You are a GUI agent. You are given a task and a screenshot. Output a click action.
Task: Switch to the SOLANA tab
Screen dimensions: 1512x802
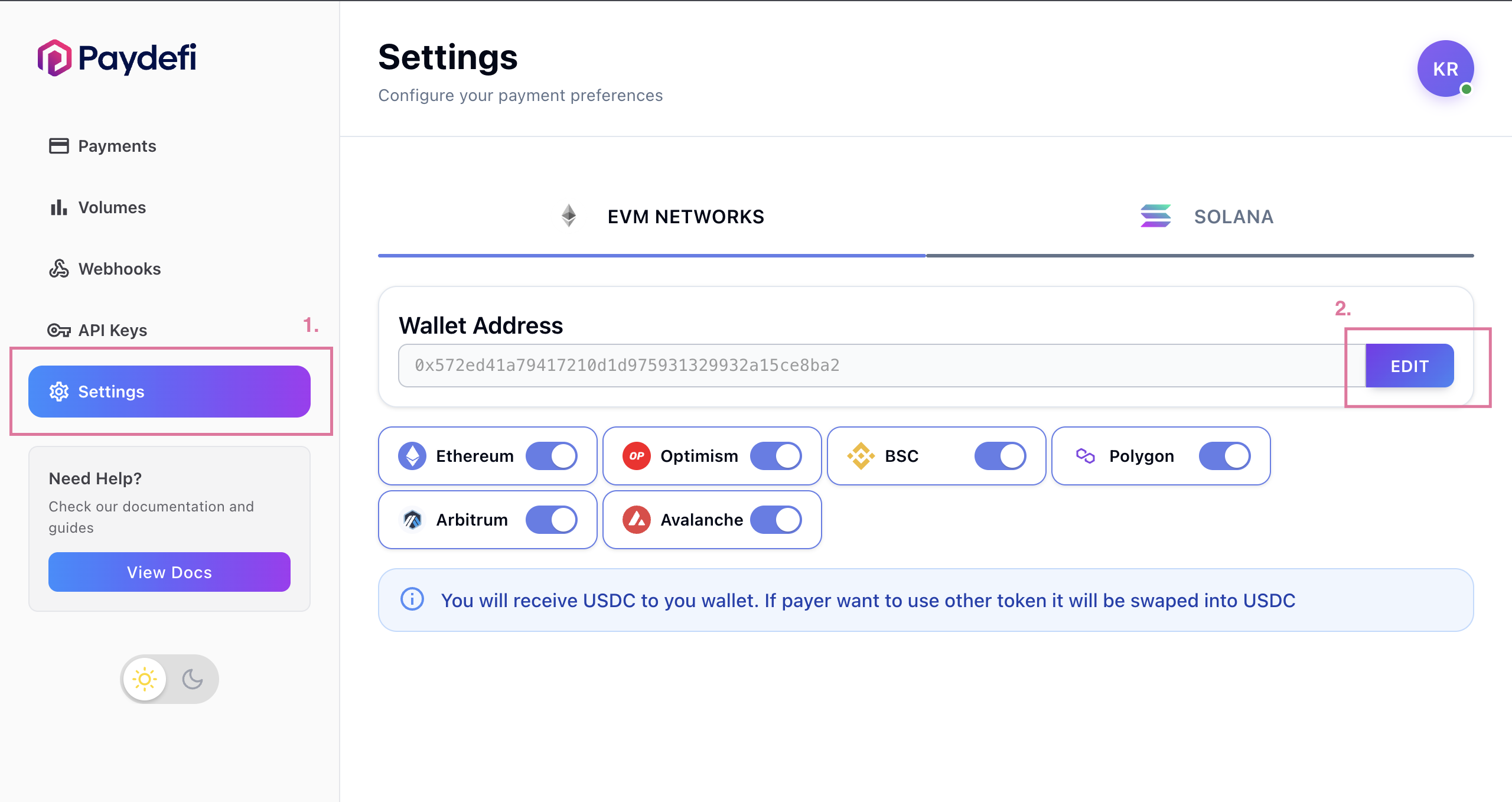click(1233, 216)
